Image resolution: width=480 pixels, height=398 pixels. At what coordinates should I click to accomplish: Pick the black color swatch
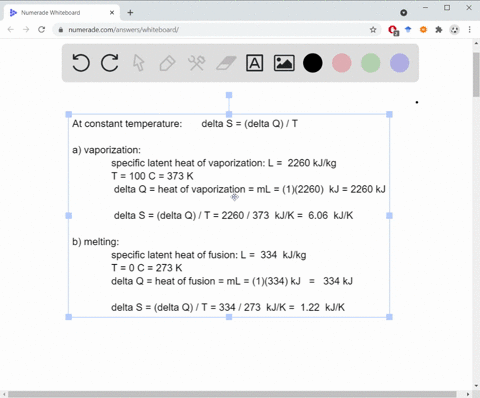tap(313, 63)
